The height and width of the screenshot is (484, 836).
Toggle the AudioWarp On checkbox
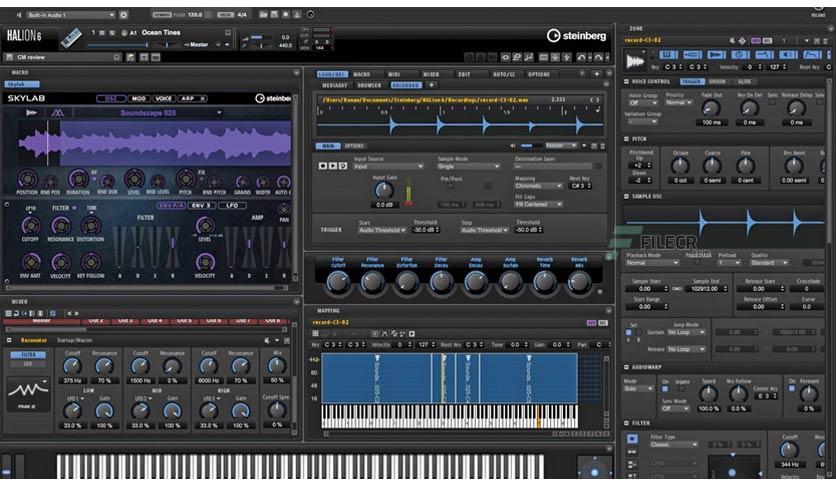[665, 389]
